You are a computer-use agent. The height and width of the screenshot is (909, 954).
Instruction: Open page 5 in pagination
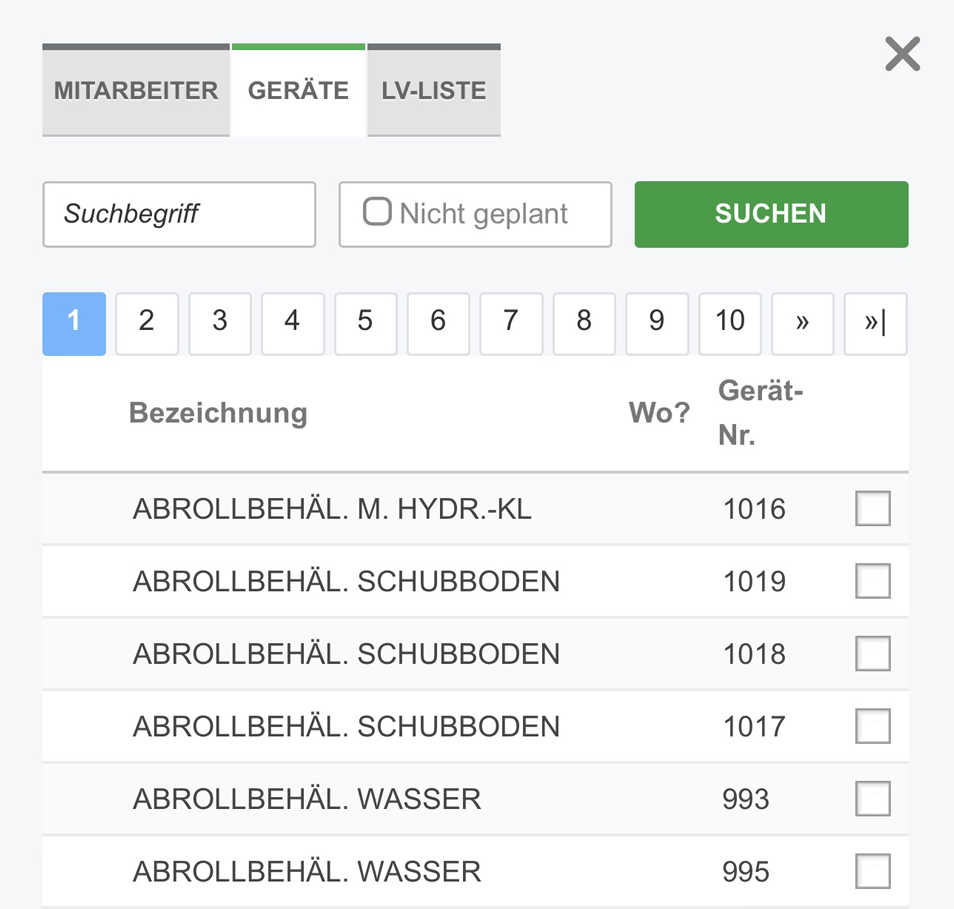click(365, 322)
